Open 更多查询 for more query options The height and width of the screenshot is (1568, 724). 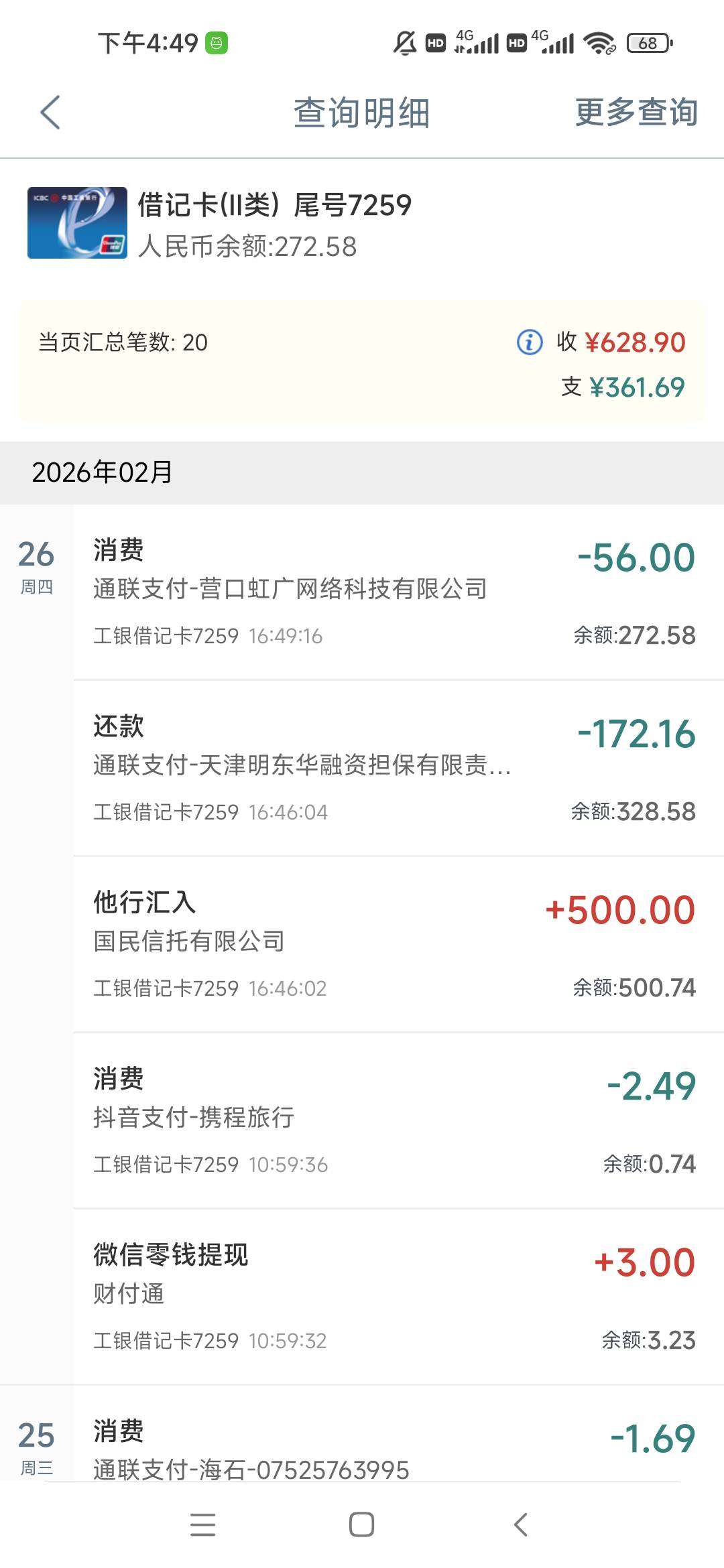click(636, 112)
